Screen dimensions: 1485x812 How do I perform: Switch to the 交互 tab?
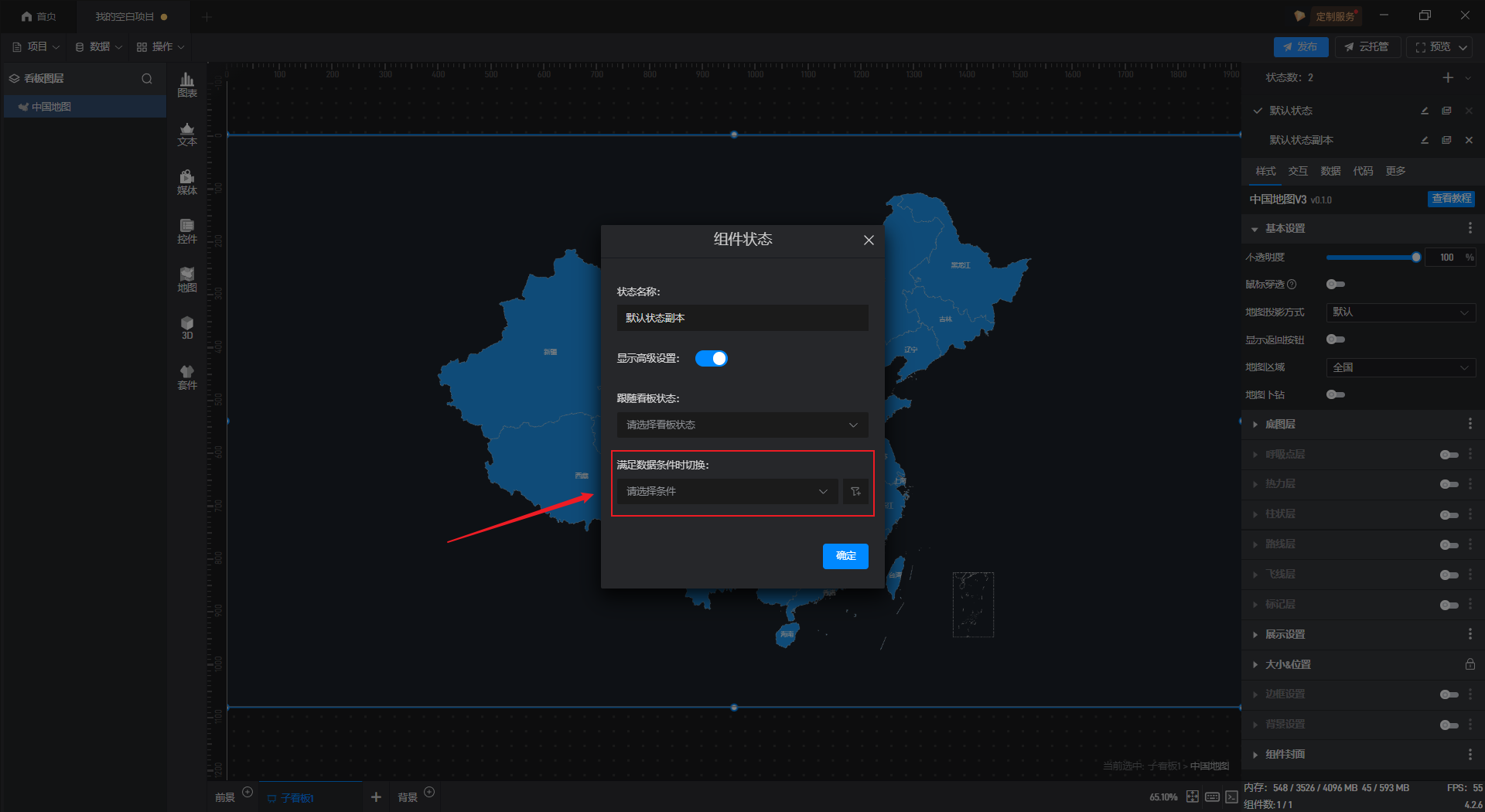[1298, 171]
